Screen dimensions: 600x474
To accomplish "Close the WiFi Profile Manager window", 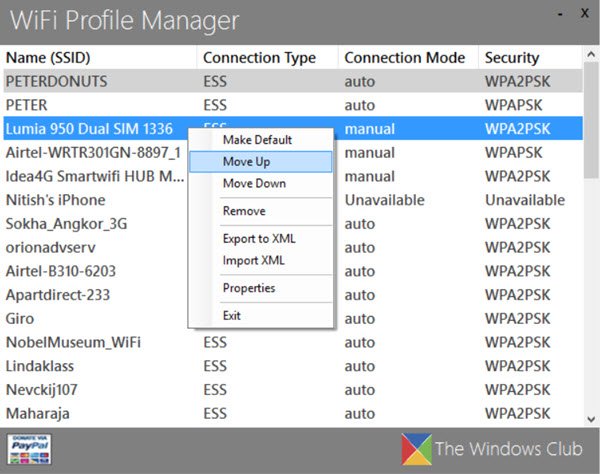I will tap(584, 14).
